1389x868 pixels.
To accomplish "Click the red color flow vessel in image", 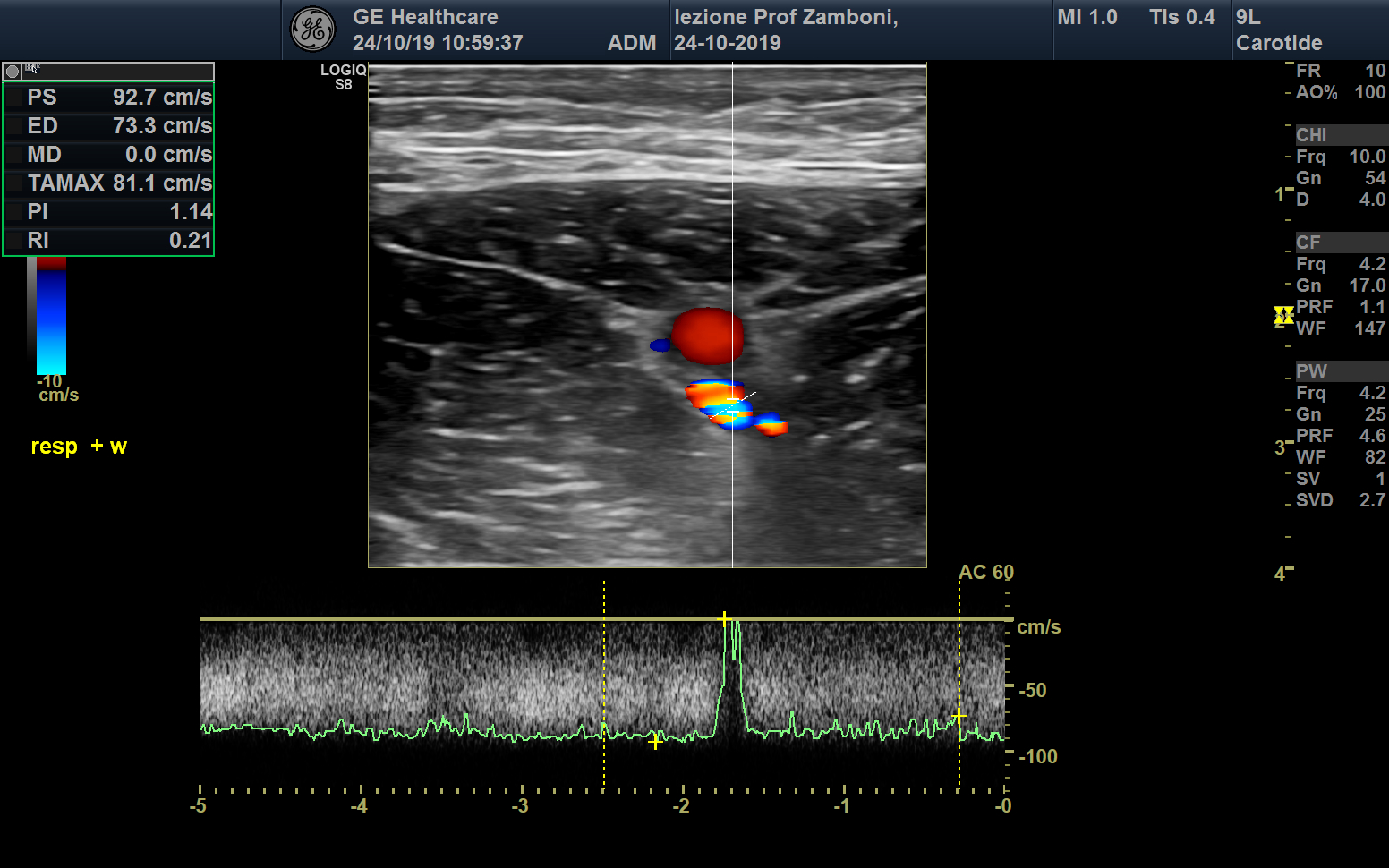I will pyautogui.click(x=707, y=336).
